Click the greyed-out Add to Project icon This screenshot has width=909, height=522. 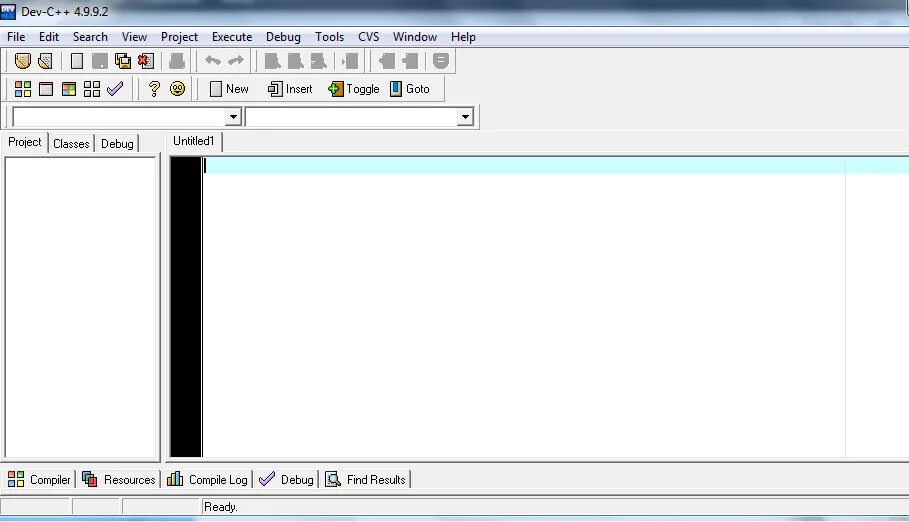(387, 60)
